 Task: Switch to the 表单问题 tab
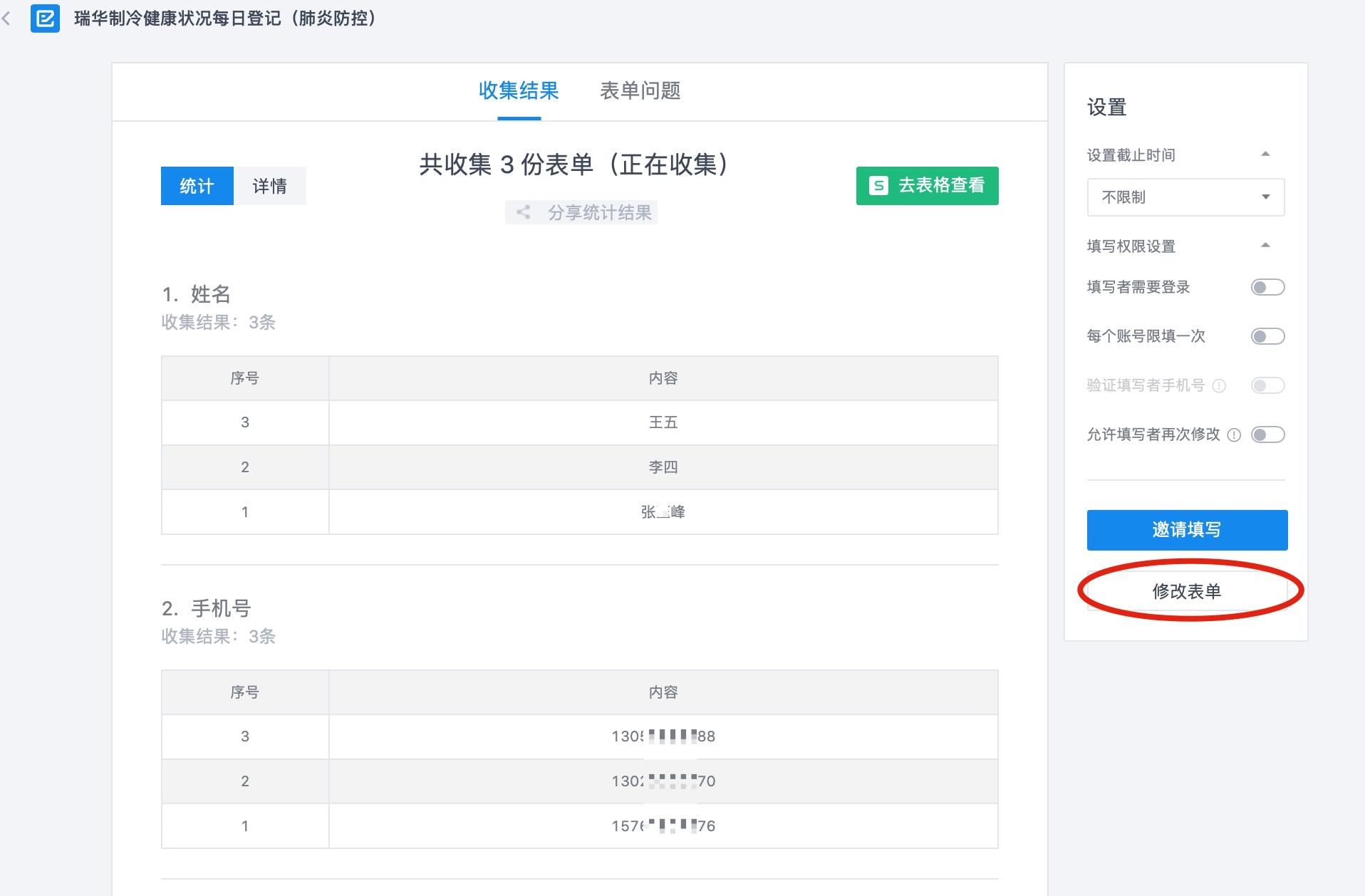coord(640,90)
